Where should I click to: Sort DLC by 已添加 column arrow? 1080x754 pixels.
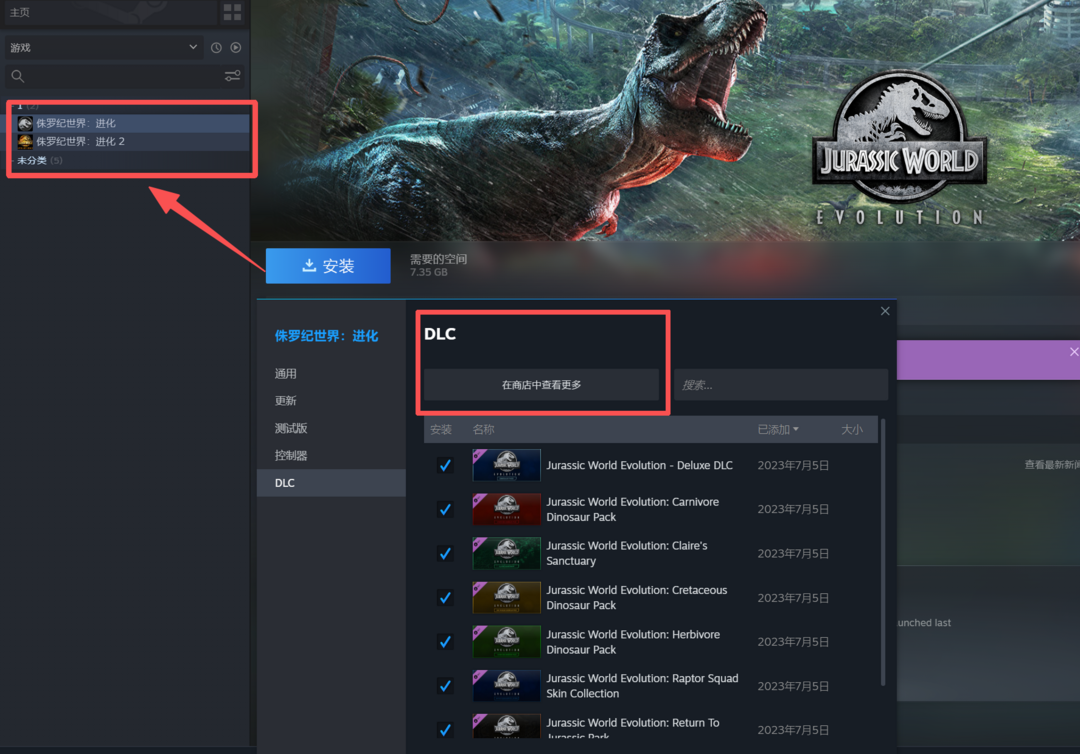click(x=796, y=430)
